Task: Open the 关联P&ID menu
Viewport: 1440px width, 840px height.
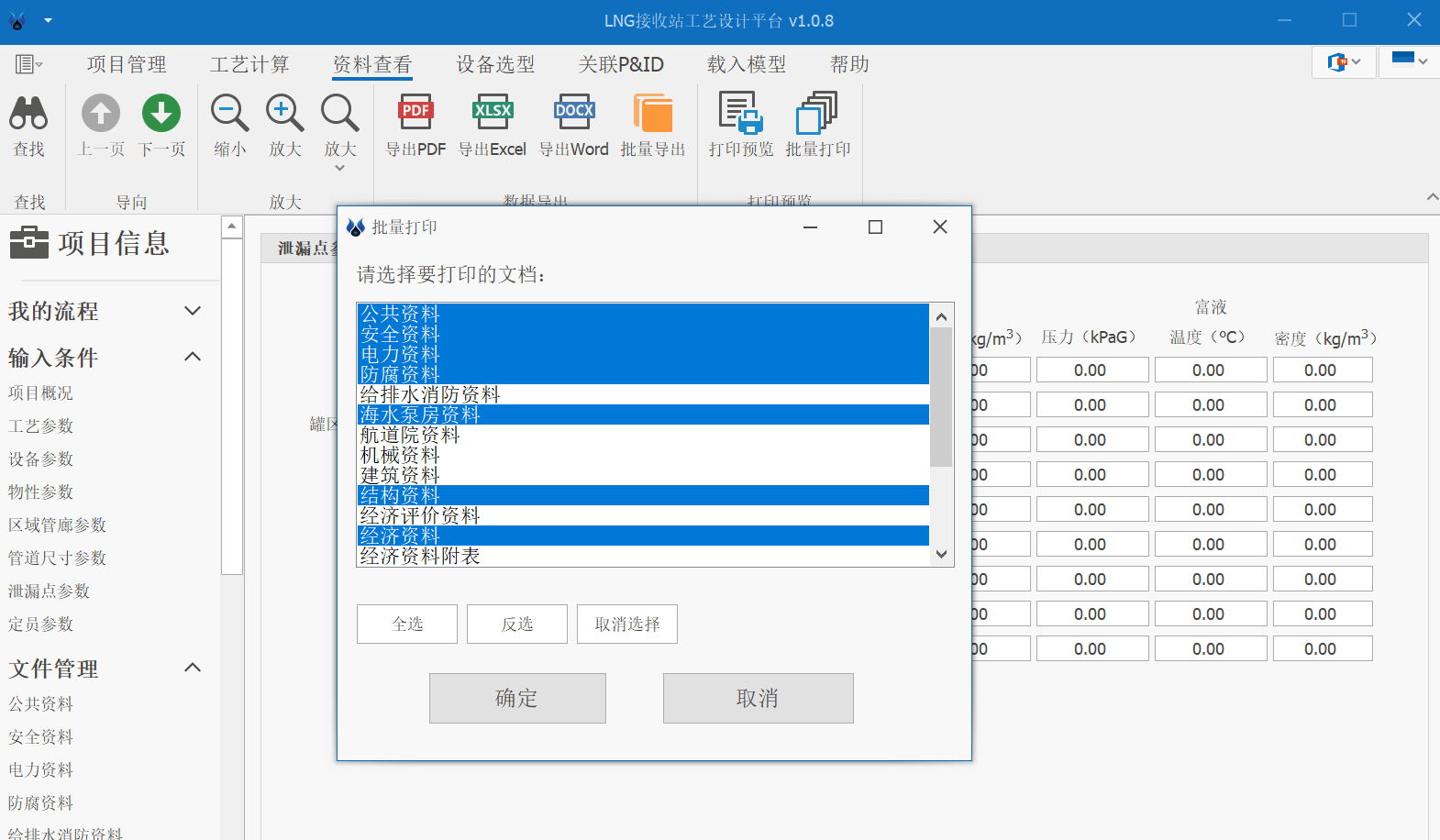Action: tap(621, 64)
